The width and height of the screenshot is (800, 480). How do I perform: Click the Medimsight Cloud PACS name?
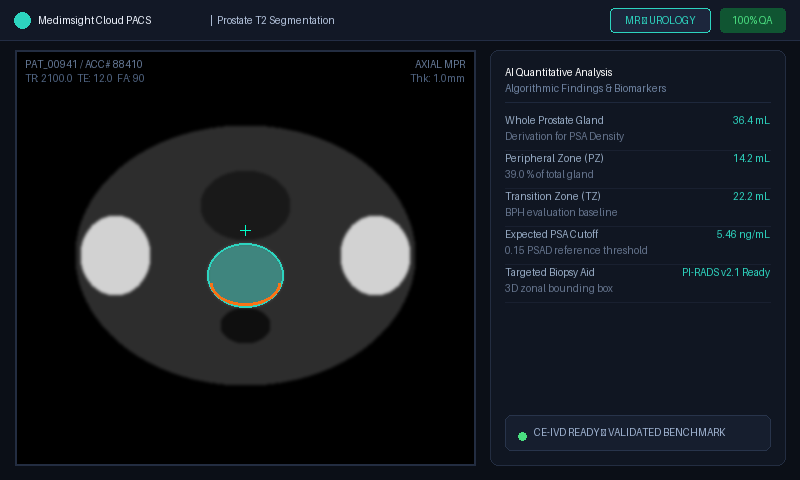[x=94, y=20]
